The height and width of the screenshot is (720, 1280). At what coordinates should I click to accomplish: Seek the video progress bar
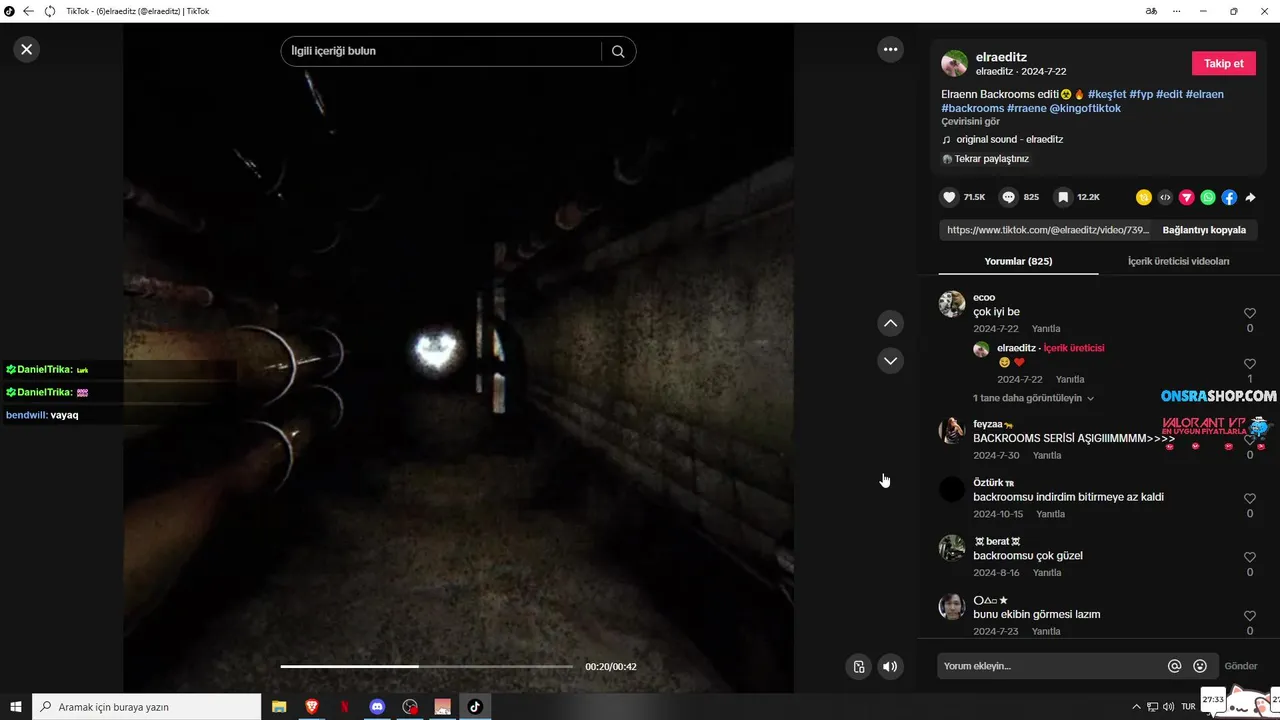click(427, 666)
